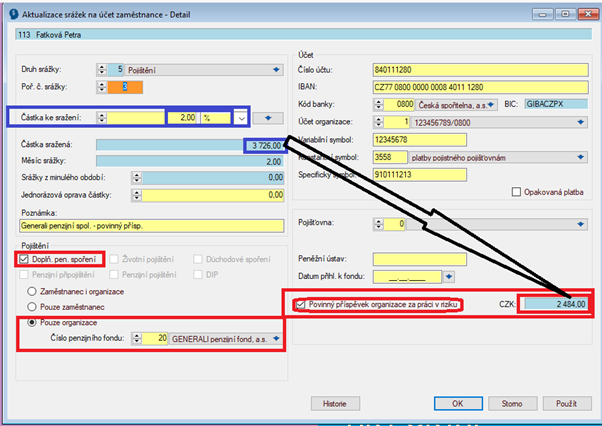Click the spinner beside Druh srážky

(102, 69)
